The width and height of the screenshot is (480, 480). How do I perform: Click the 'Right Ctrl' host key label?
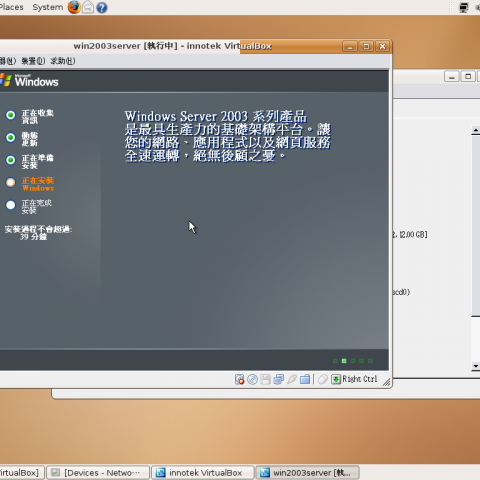pos(360,379)
